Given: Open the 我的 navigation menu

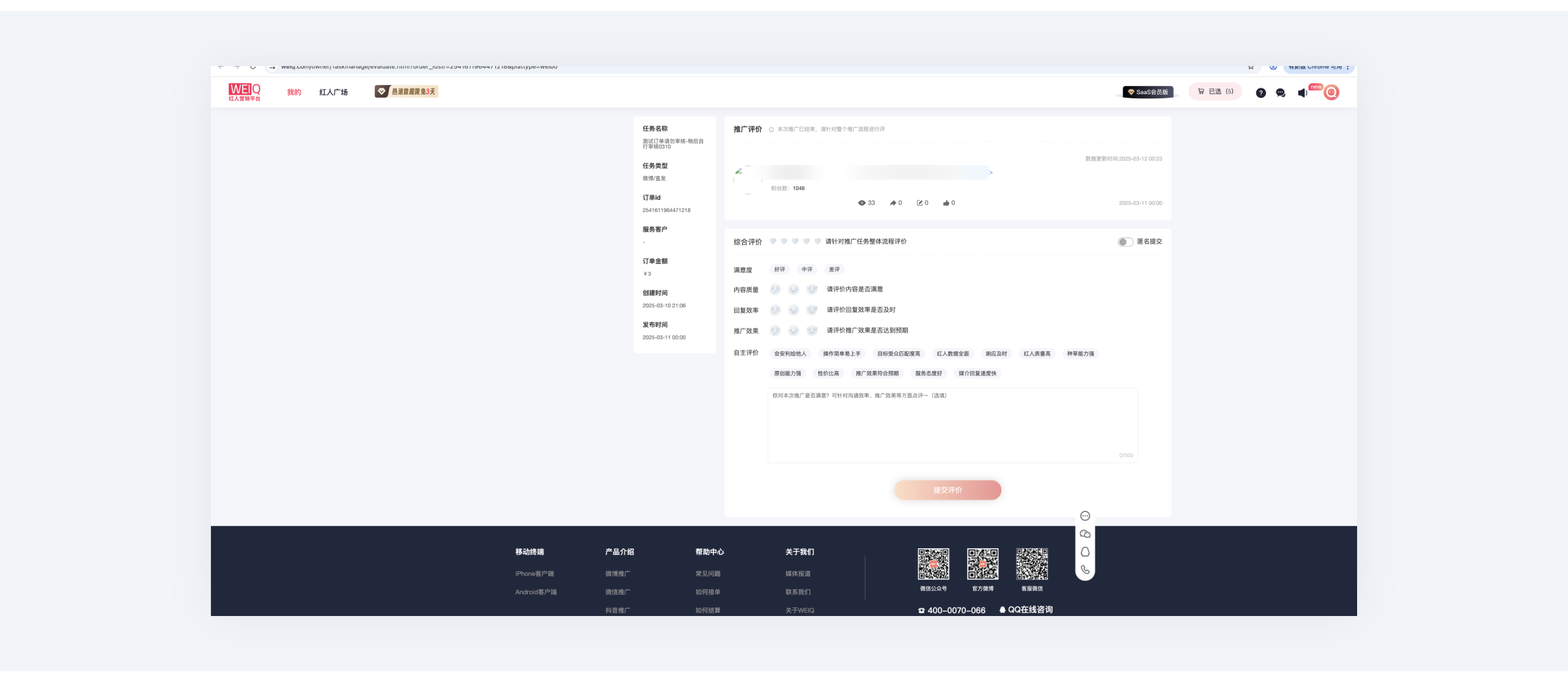Looking at the screenshot, I should [294, 92].
